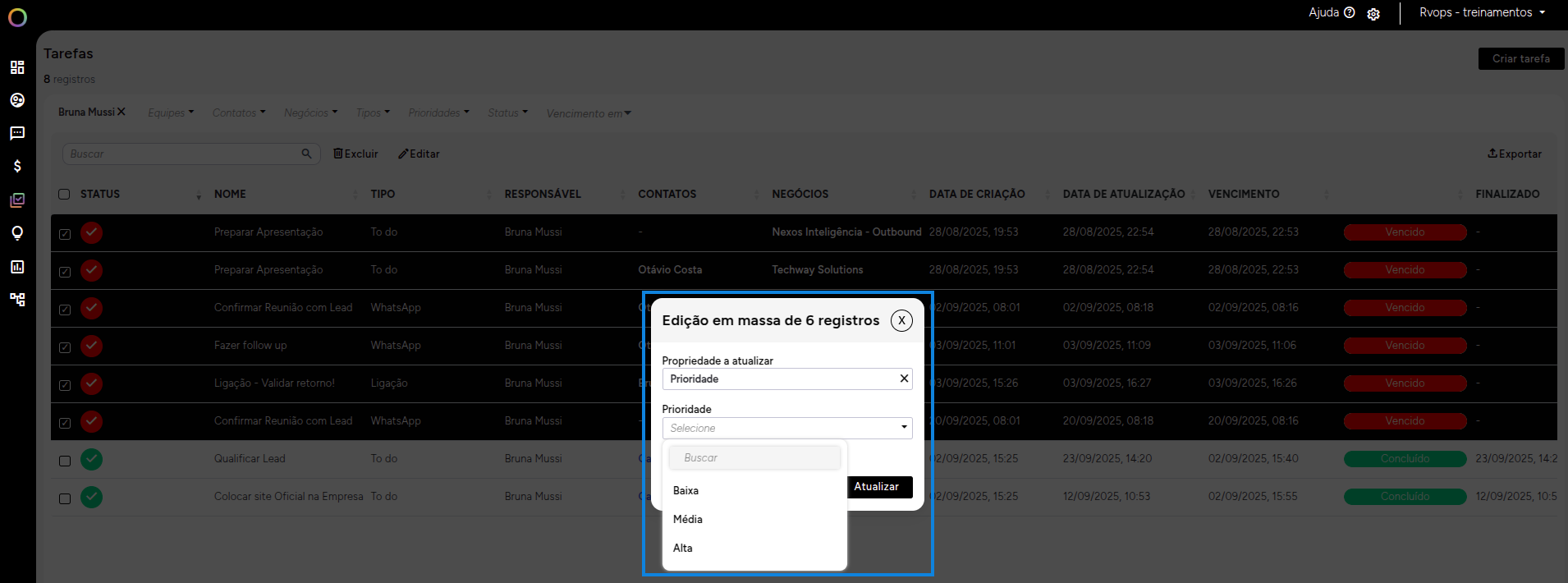Click the Atualizar button
1568x583 pixels.
point(877,487)
